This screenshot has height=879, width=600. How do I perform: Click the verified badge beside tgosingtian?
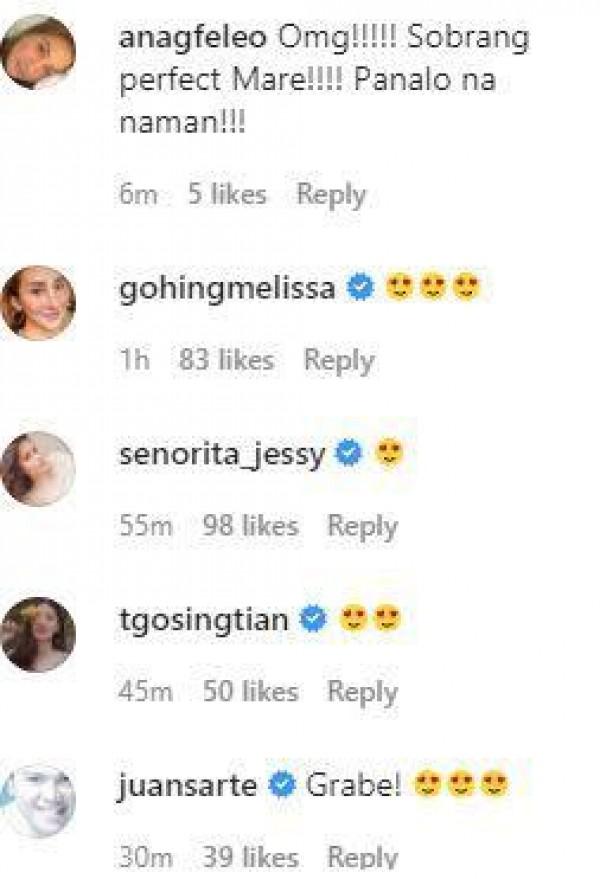pyautogui.click(x=314, y=621)
